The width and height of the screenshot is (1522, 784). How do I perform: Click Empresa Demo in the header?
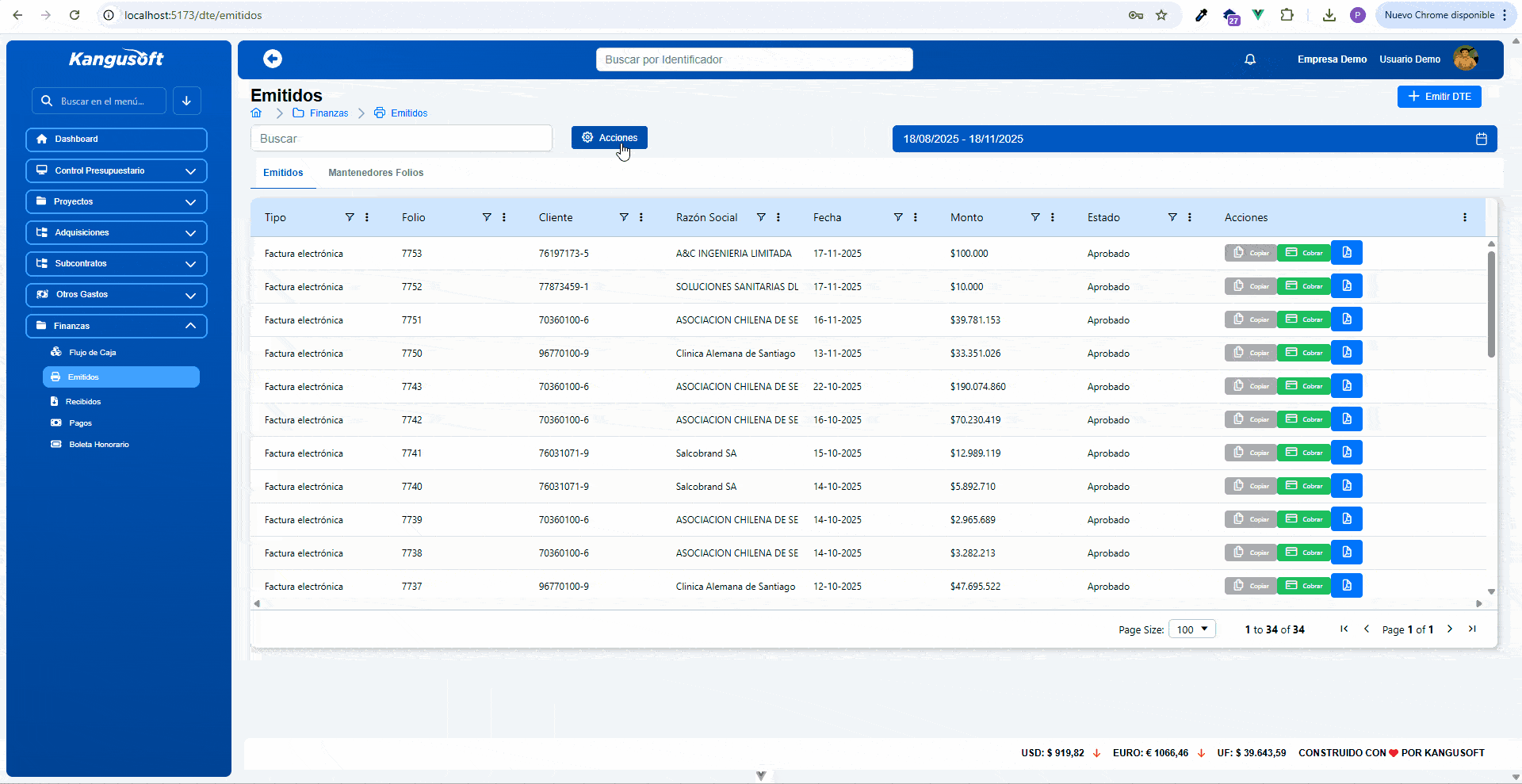click(1332, 59)
